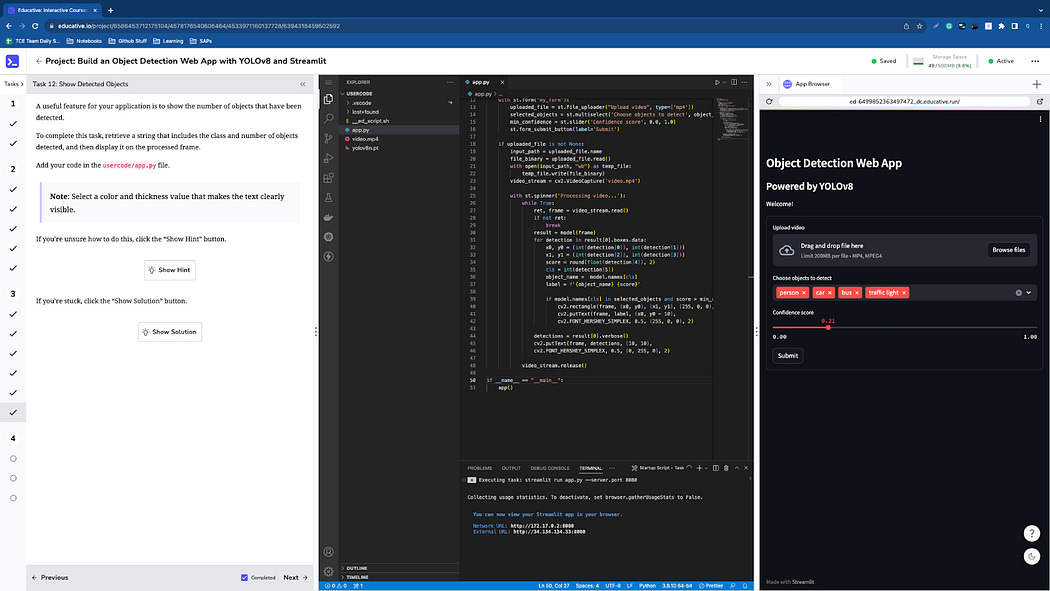The height and width of the screenshot is (591, 1050).
Task: Switch to the OUTPUT tab
Action: [511, 469]
